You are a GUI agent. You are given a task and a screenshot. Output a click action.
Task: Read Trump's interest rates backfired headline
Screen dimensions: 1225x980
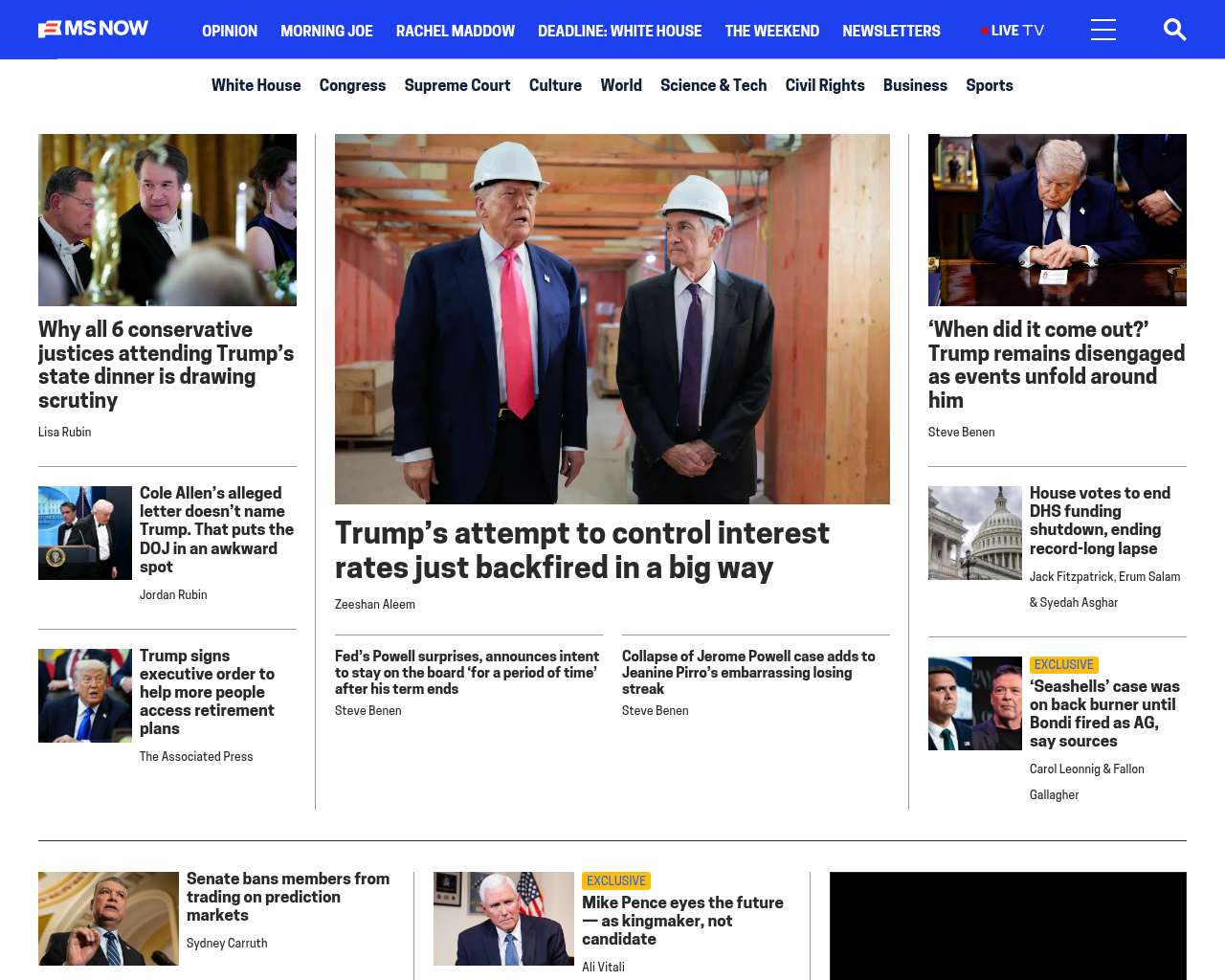(582, 549)
